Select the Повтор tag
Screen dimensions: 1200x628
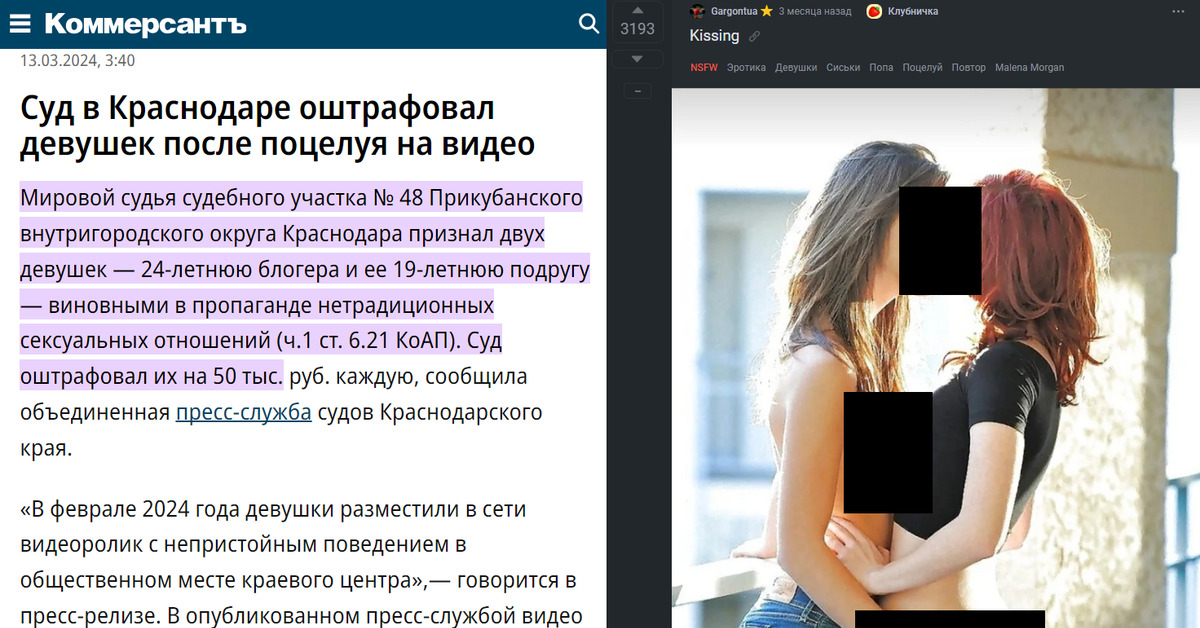[968, 67]
